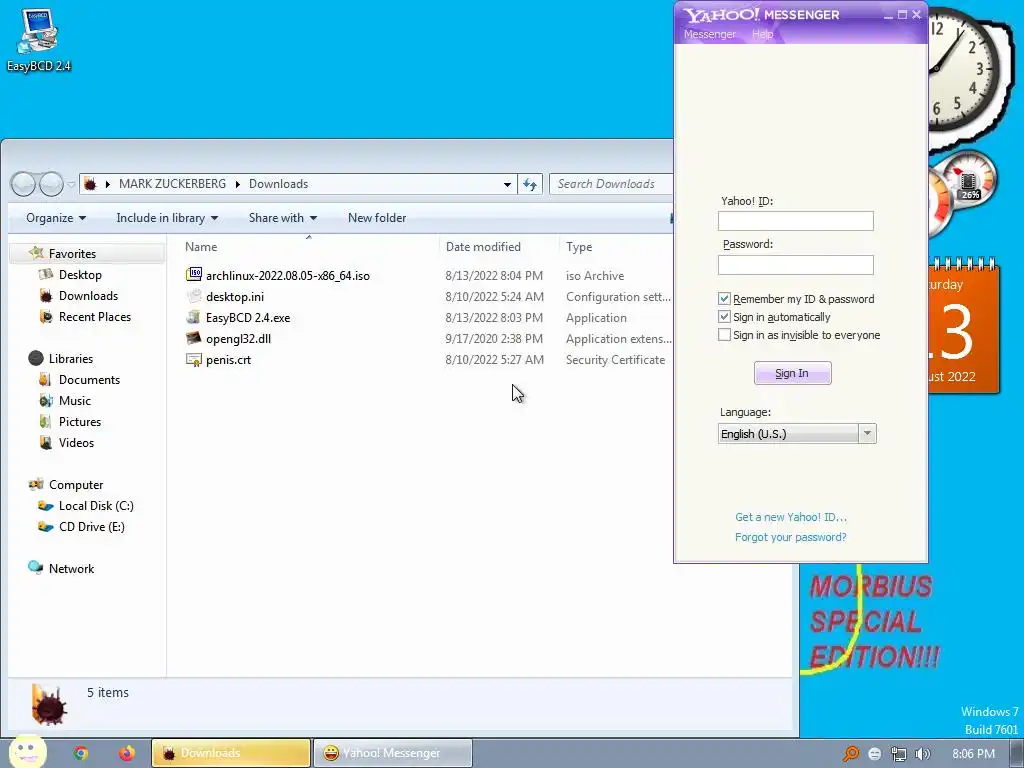Click the taskbar clock showing 8:06 PM
This screenshot has height=768, width=1024.
pyautogui.click(x=973, y=754)
